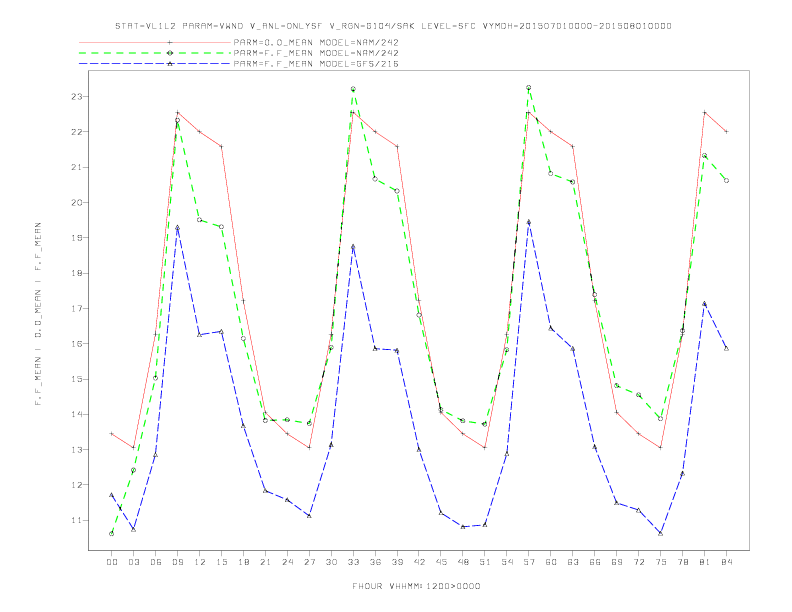Click x-axis tick label 12

[x=200, y=562]
